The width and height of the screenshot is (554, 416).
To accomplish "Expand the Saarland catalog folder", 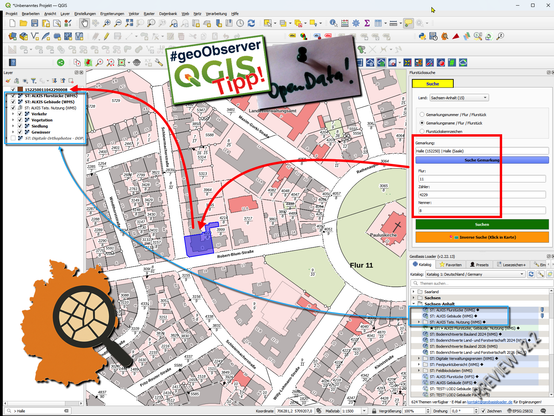I will point(413,292).
